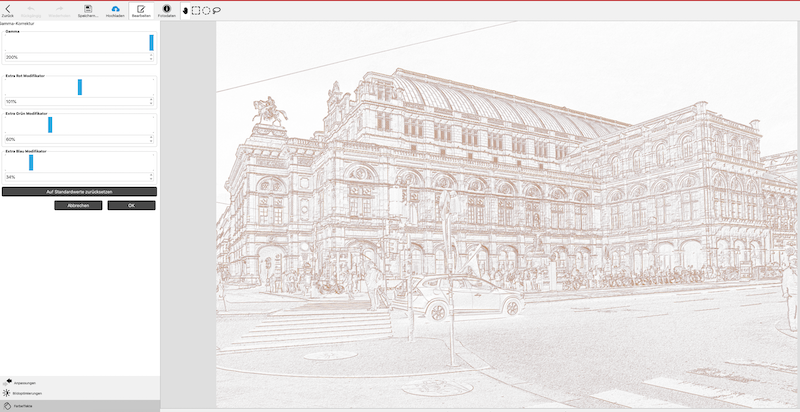
Task: Open the Anpassungen section
Action: point(80,382)
